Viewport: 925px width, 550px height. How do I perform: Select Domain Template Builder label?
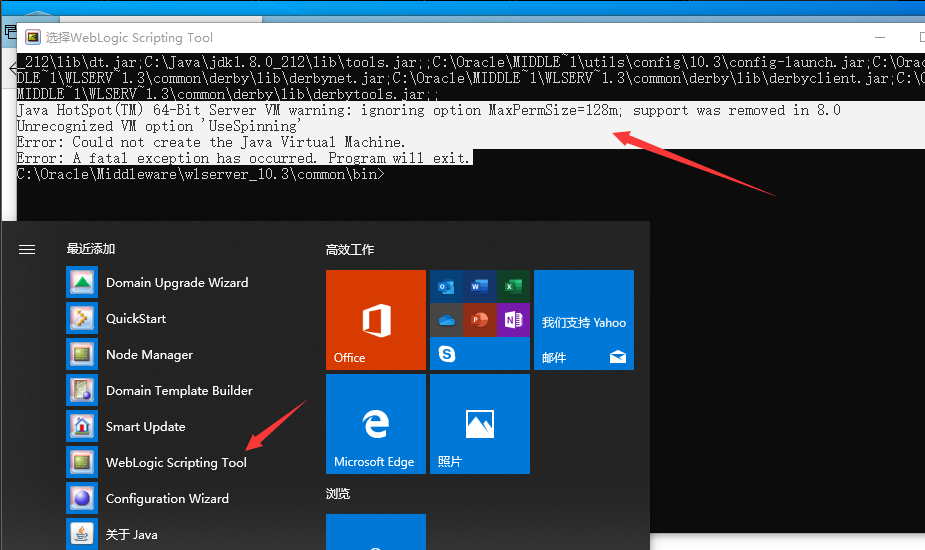coord(179,391)
